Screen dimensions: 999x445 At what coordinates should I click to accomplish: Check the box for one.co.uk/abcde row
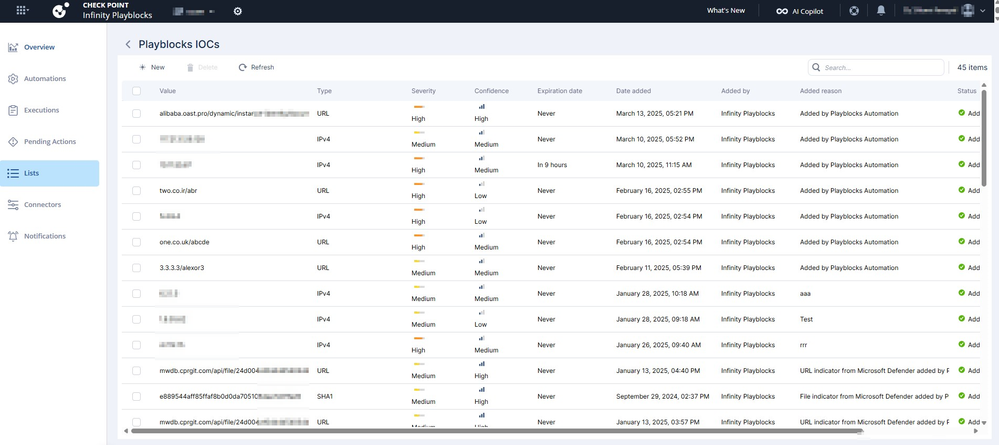pyautogui.click(x=137, y=242)
